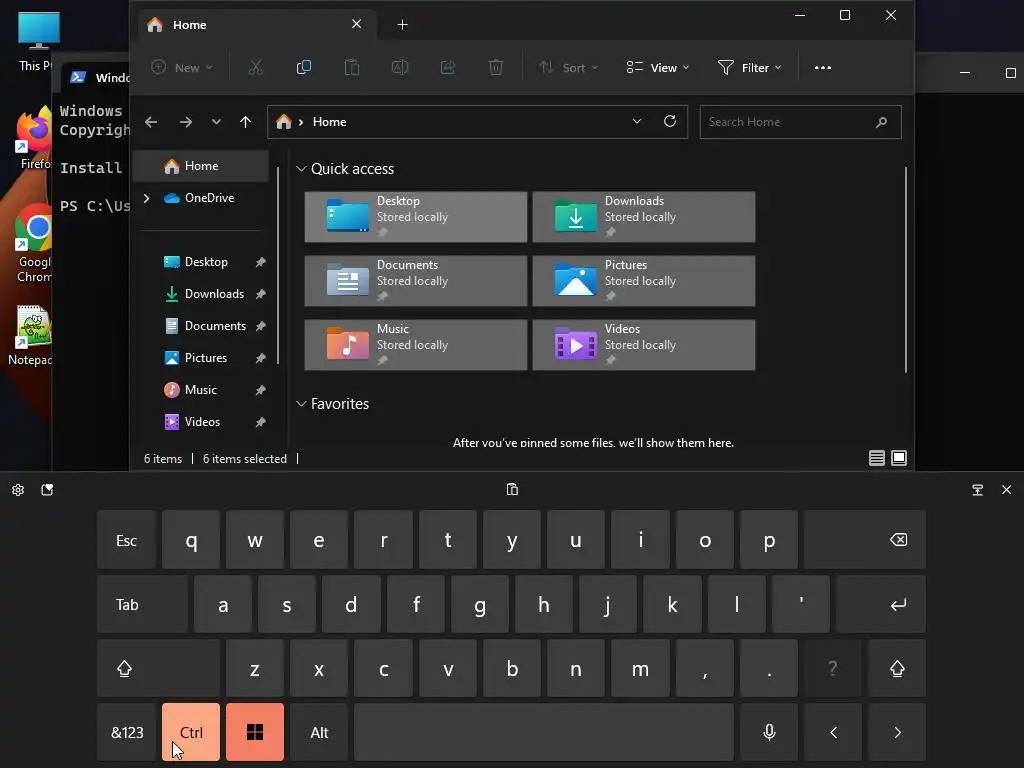Refresh the Home view
Image resolution: width=1024 pixels, height=768 pixels.
pyautogui.click(x=669, y=121)
